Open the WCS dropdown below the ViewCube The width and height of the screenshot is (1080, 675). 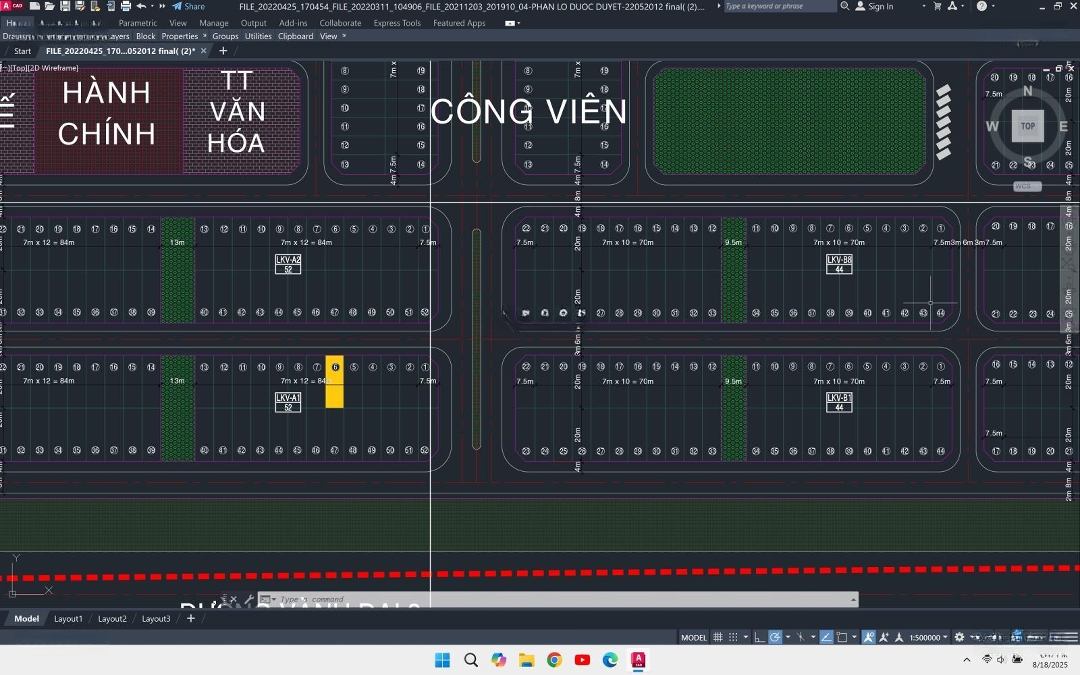click(1027, 186)
